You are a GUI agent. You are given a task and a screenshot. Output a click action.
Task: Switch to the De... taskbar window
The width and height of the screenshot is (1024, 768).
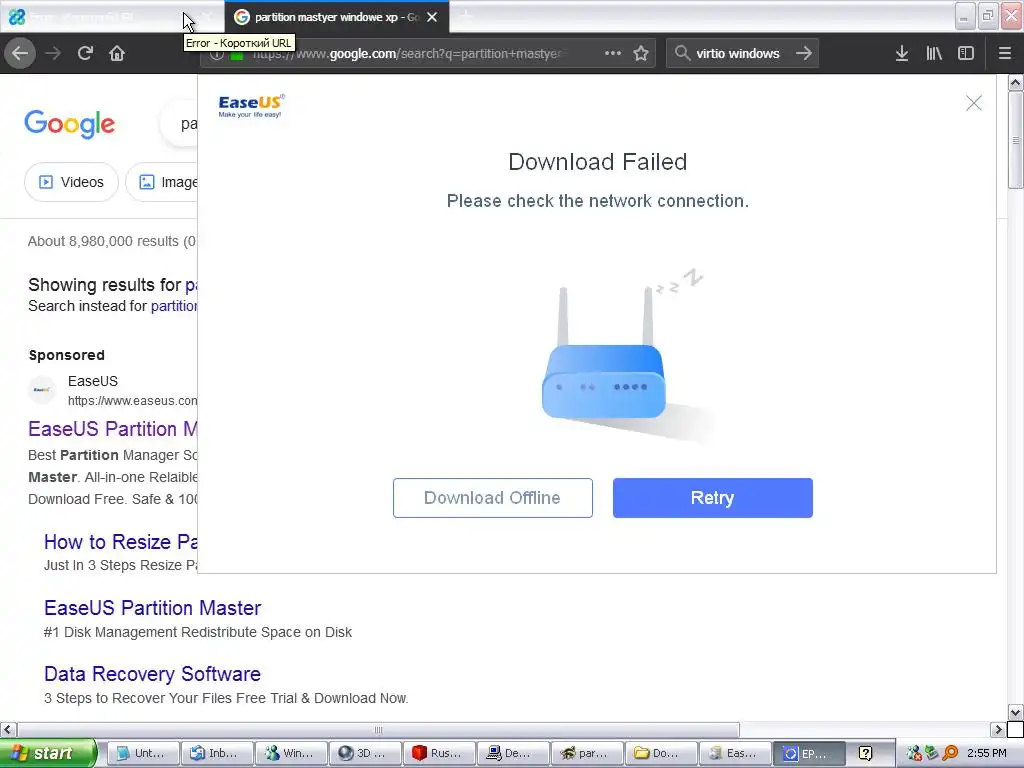coord(513,754)
